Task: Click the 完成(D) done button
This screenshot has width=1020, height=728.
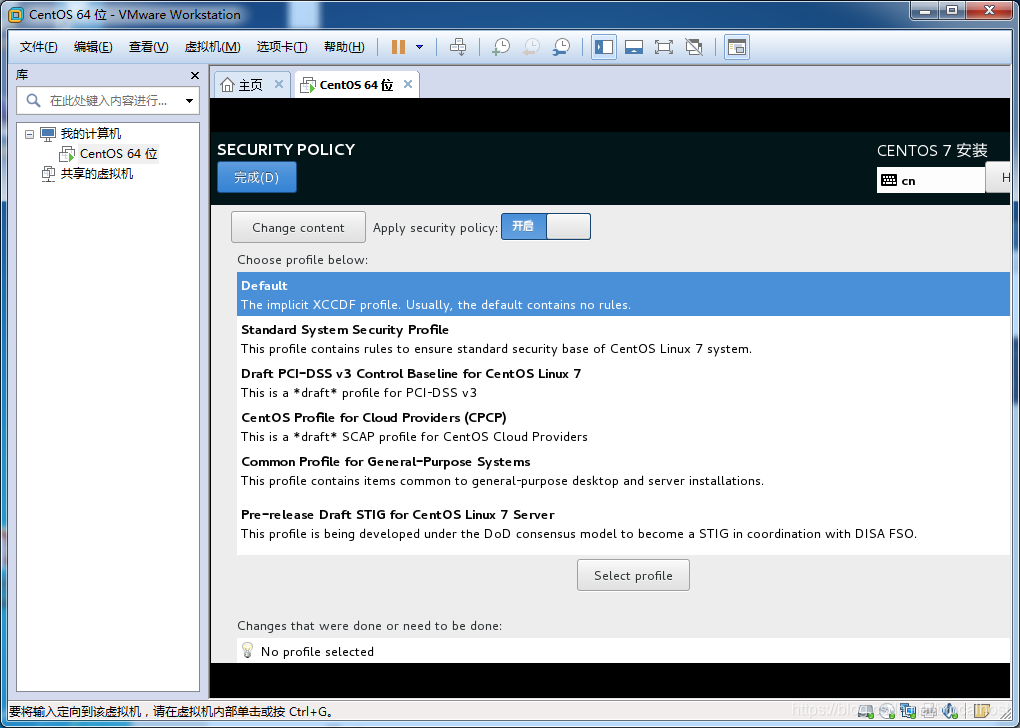Action: pos(257,178)
